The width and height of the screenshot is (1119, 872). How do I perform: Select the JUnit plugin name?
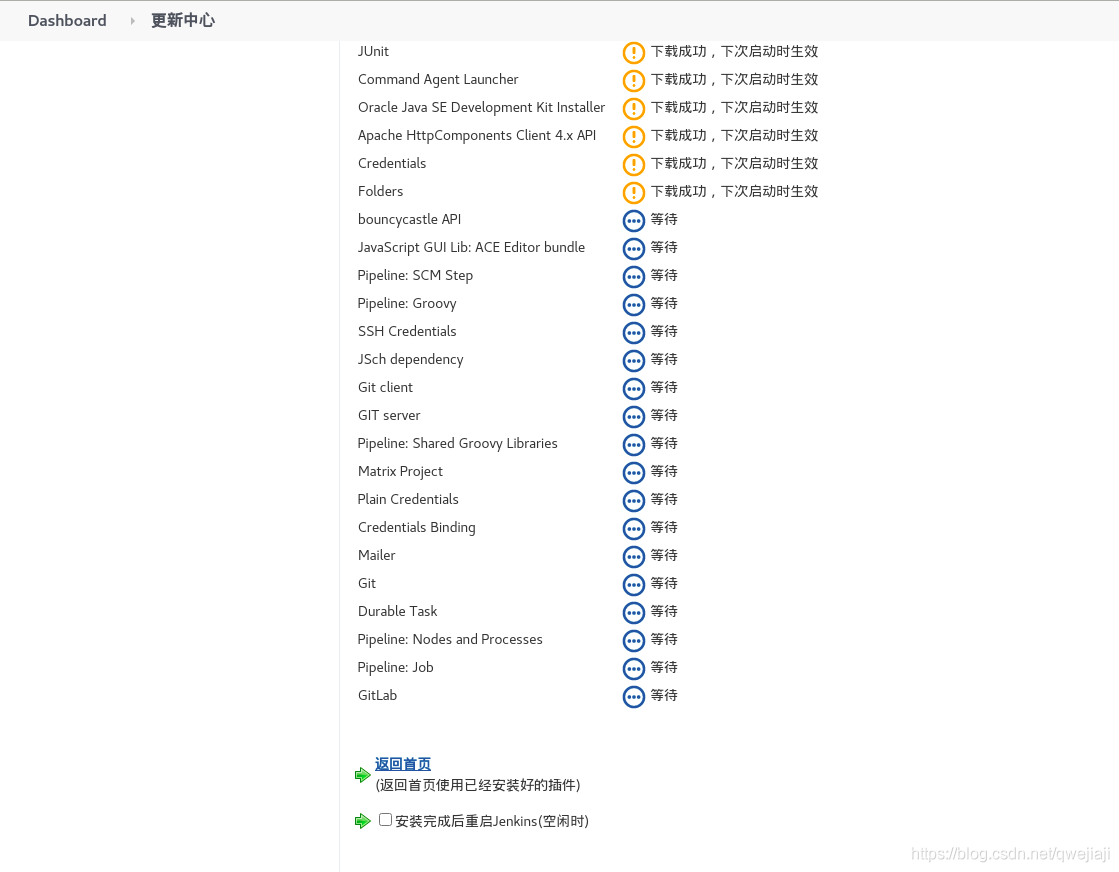point(373,51)
